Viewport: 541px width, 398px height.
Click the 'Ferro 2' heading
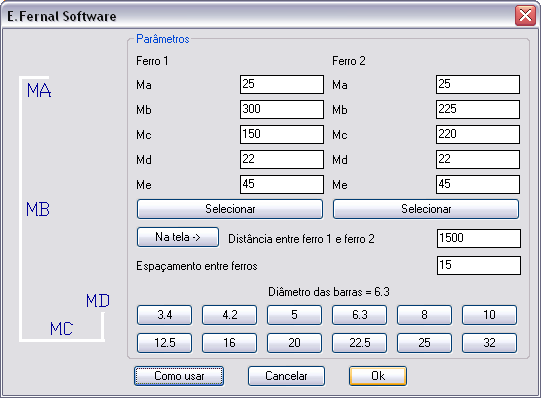[x=349, y=61]
